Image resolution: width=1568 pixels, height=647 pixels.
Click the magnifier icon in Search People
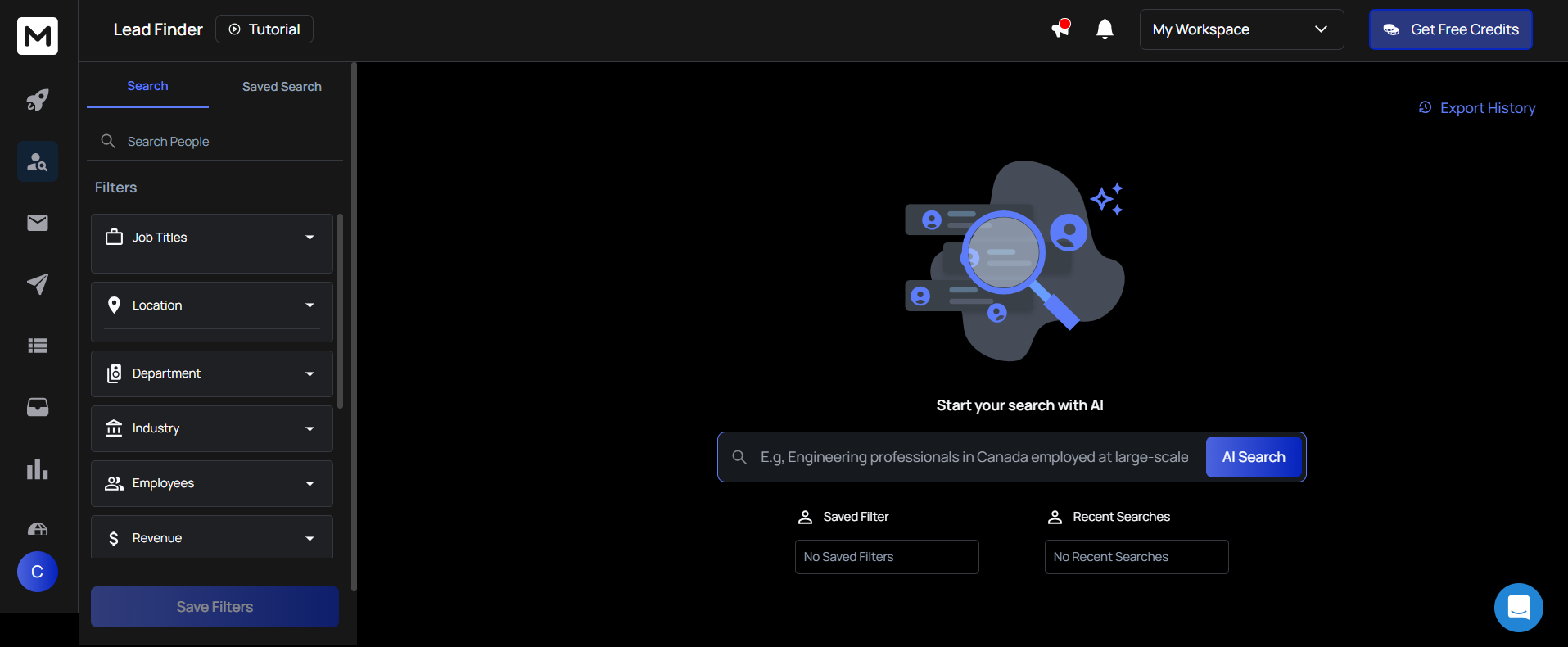[x=108, y=141]
